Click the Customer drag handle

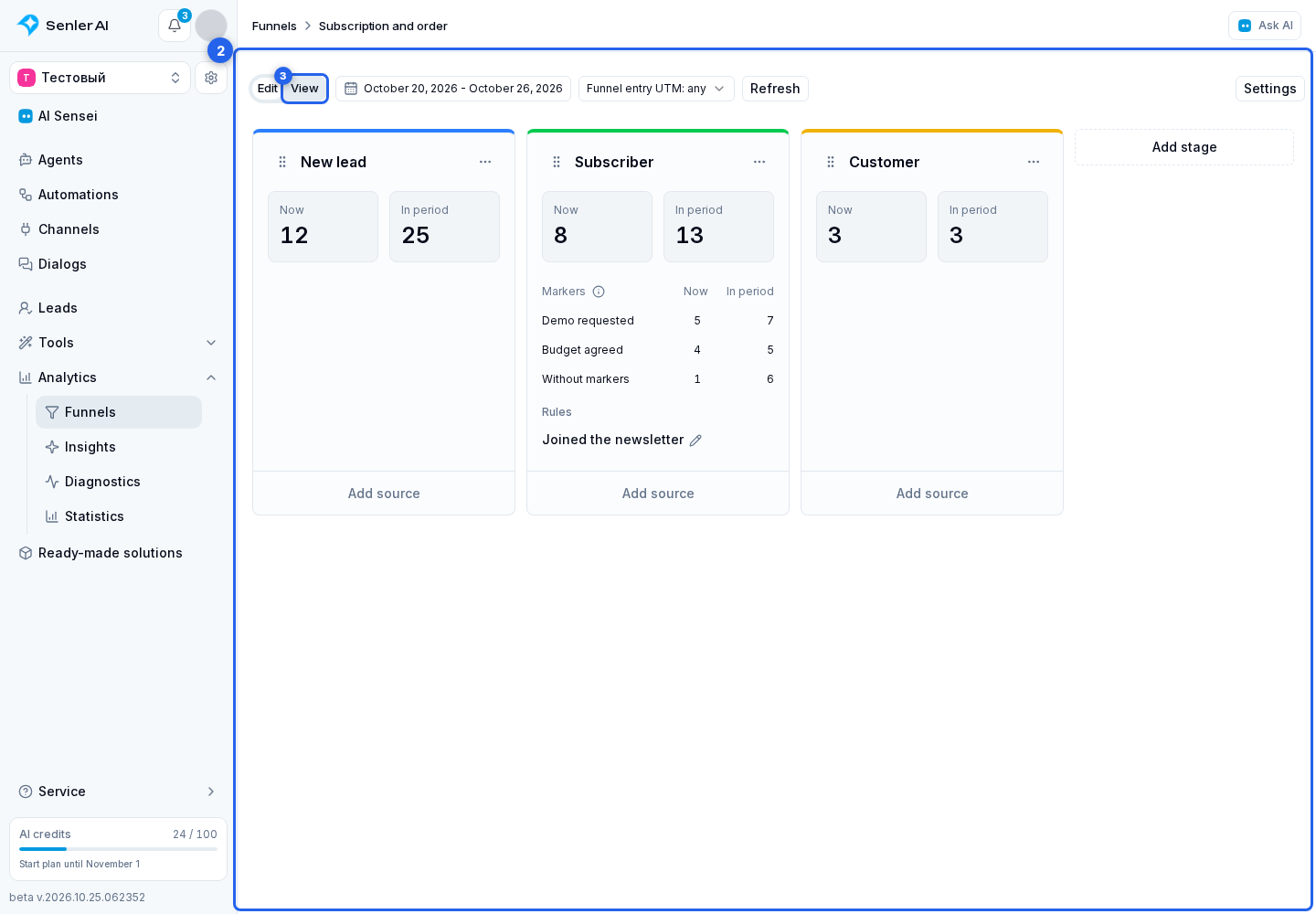pos(831,162)
